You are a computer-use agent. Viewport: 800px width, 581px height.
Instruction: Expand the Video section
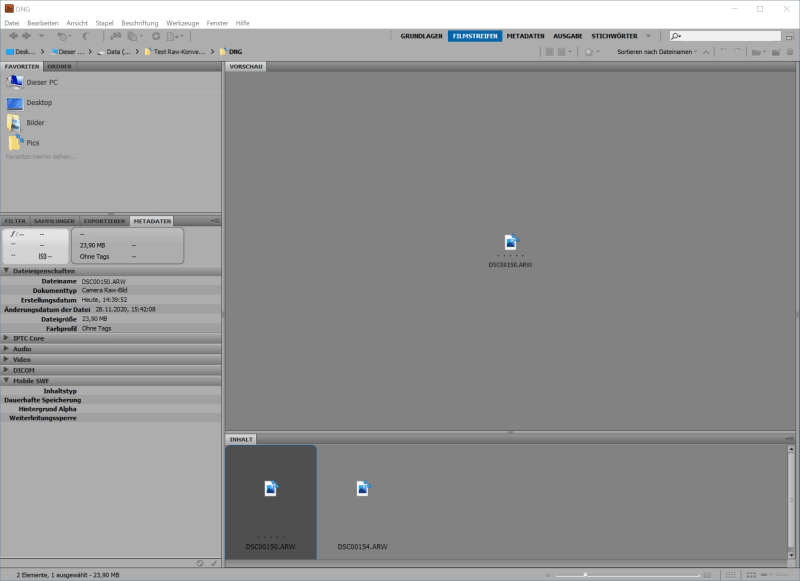pyautogui.click(x=7, y=360)
